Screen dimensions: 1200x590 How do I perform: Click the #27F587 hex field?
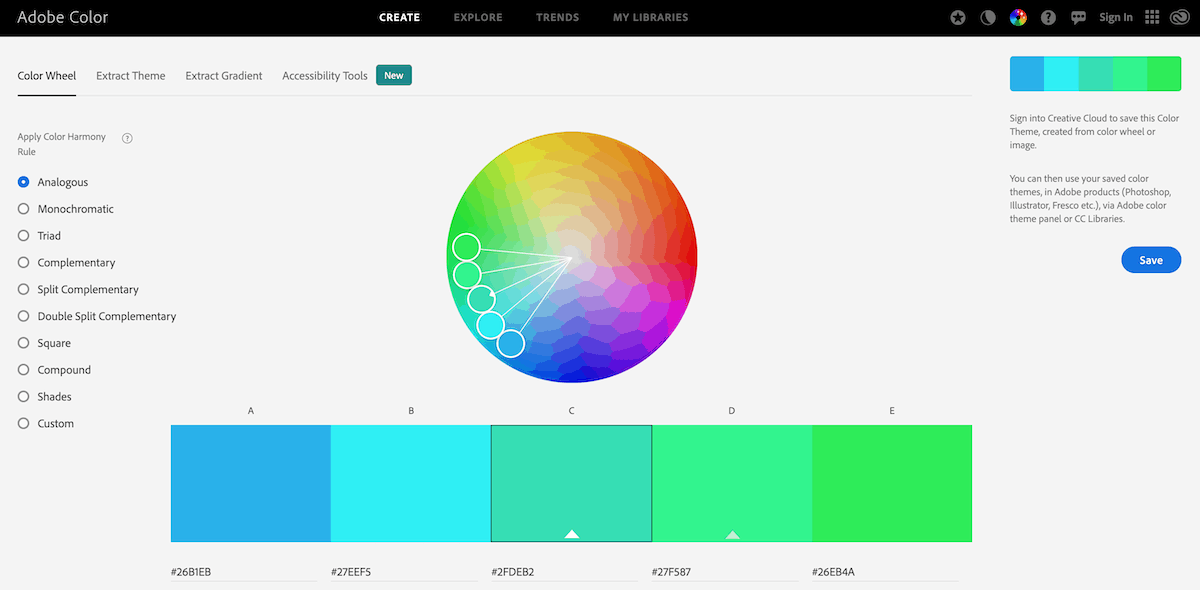(724, 573)
